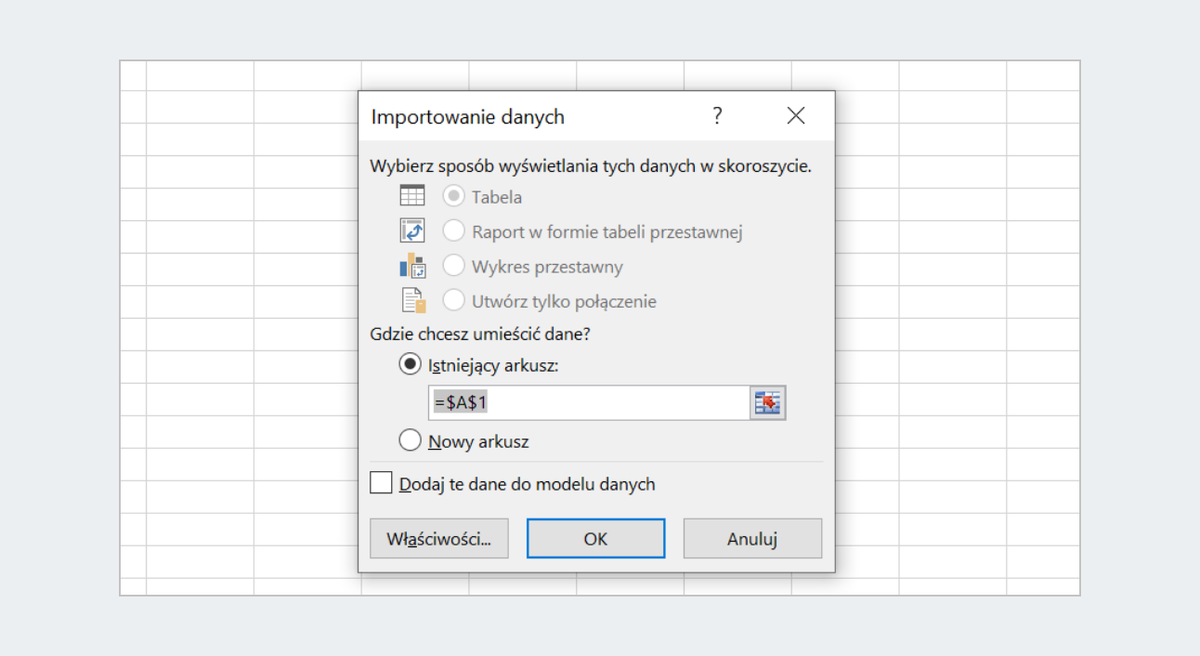Screen dimensions: 1200x656
Task: Click the Wybierz sposób wyświetlania heading text
Action: 590,166
